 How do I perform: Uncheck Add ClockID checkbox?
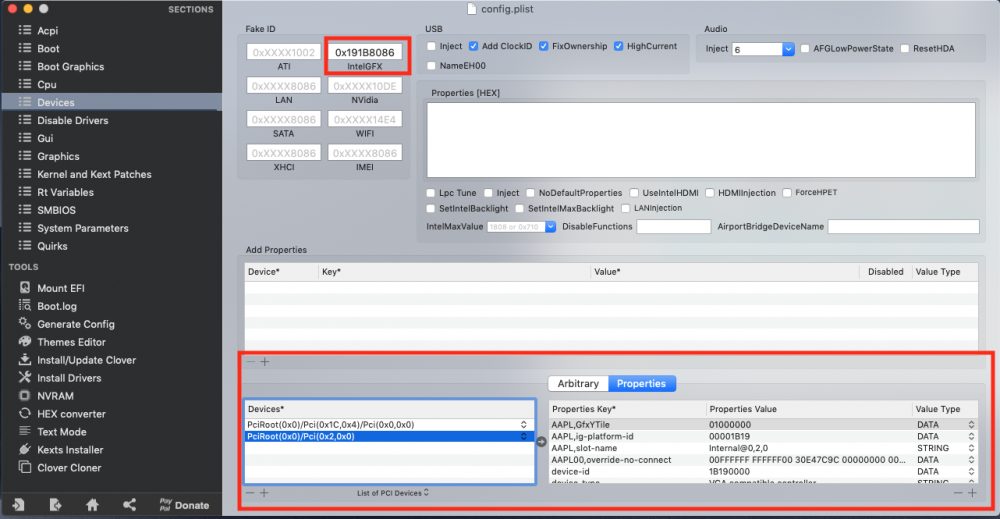click(x=473, y=46)
